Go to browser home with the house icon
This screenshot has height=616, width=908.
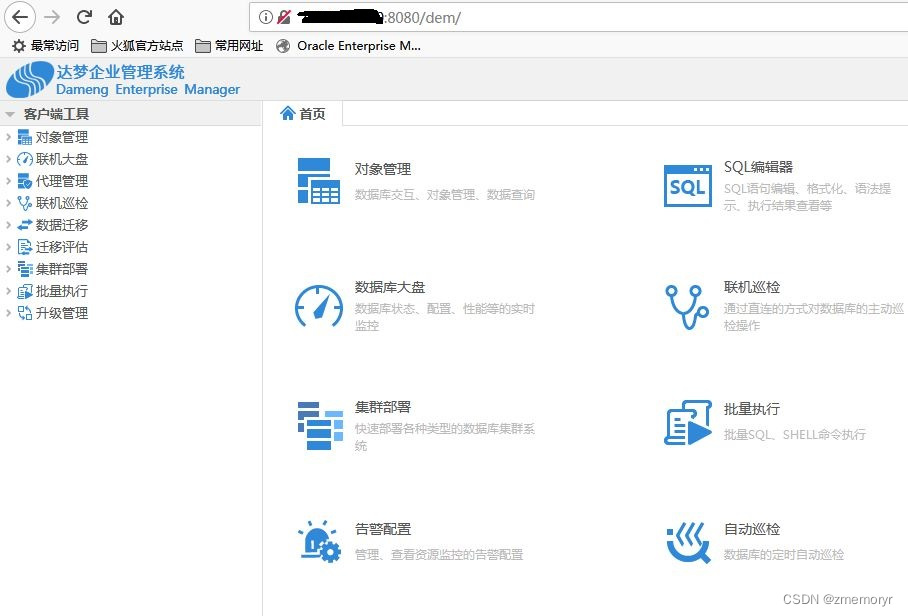click(116, 17)
